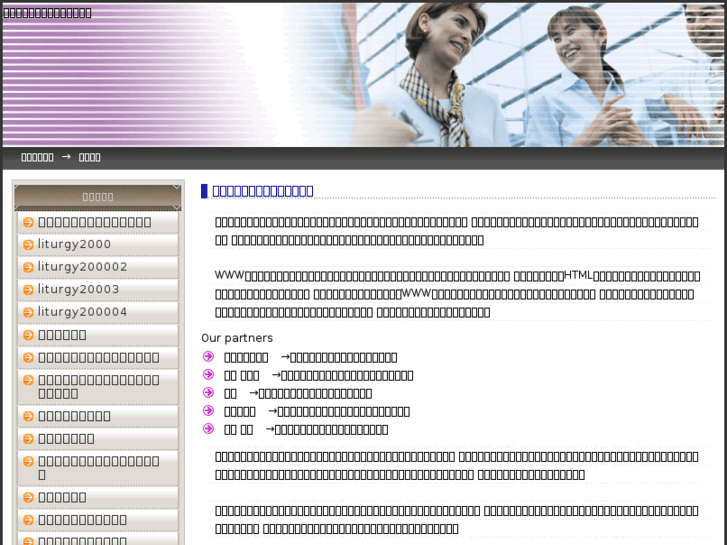Screen dimensions: 727x545
Task: Open the liturgy20003 sidebar link
Action: [x=78, y=289]
